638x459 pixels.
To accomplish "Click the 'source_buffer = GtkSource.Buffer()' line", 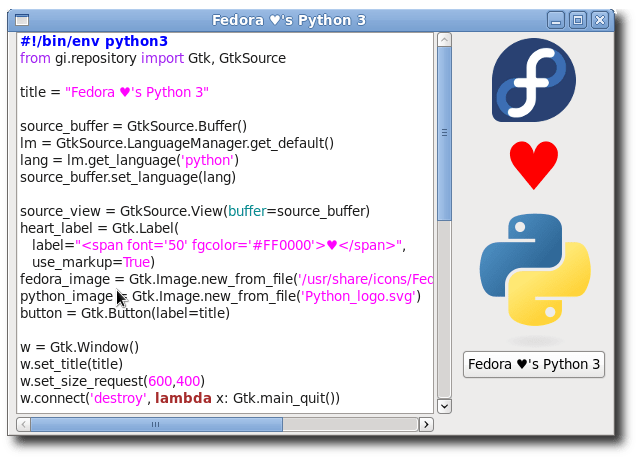I will [133, 126].
